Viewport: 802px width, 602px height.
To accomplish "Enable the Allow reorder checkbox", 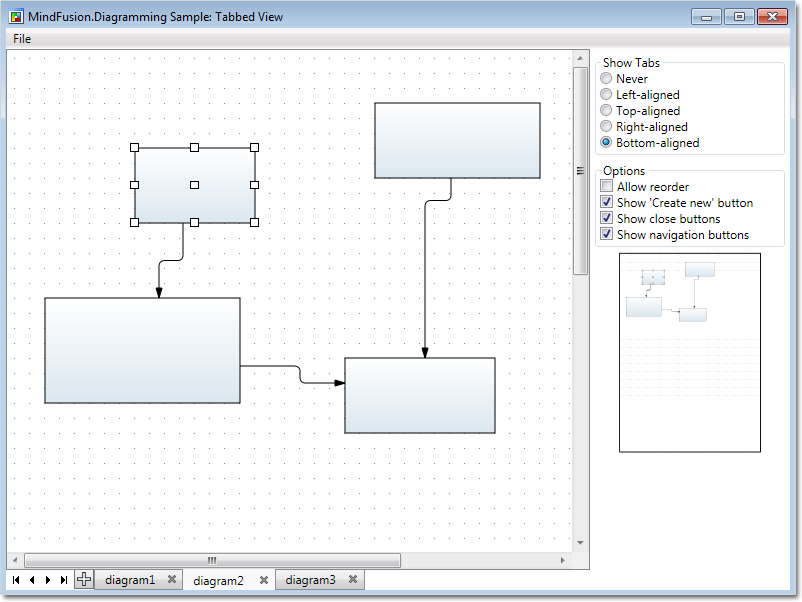I will tap(606, 187).
